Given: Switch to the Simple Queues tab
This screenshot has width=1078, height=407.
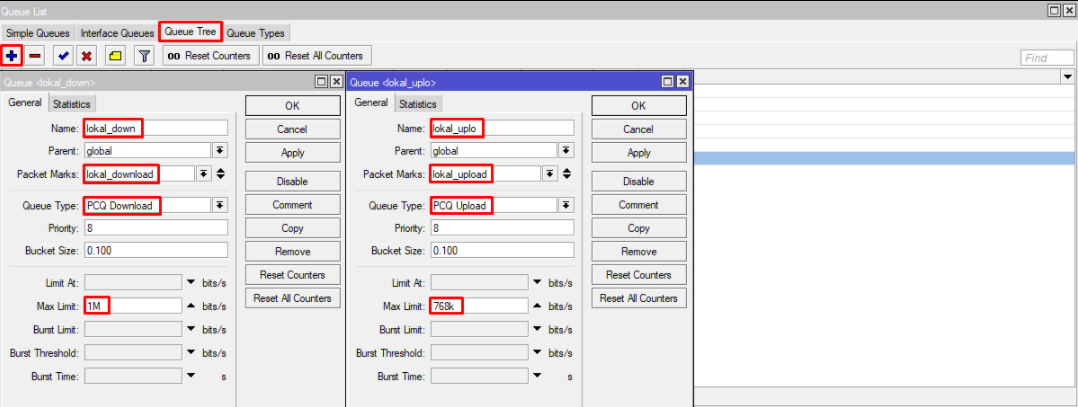Looking at the screenshot, I should click(x=38, y=33).
